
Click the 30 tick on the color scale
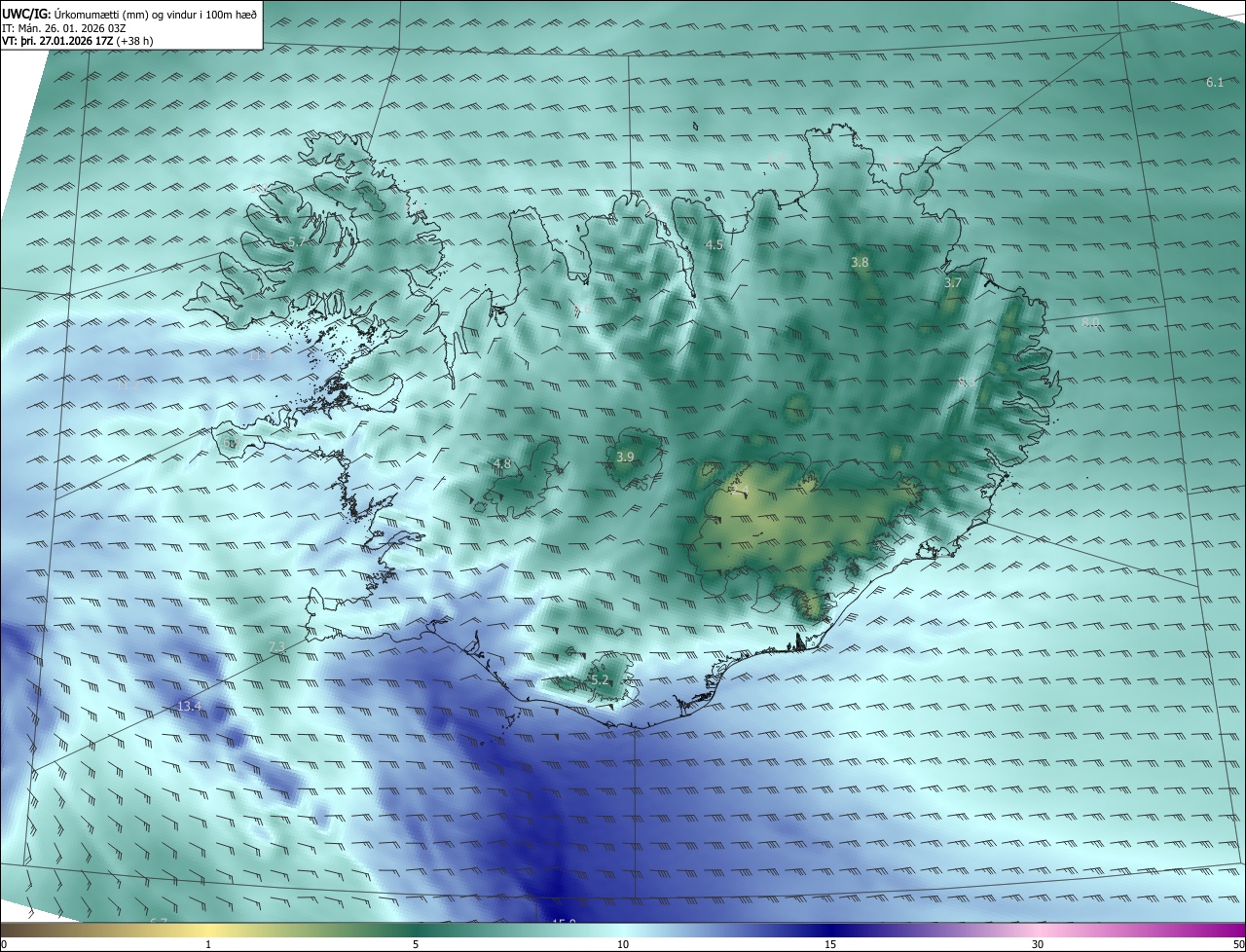[x=1038, y=944]
